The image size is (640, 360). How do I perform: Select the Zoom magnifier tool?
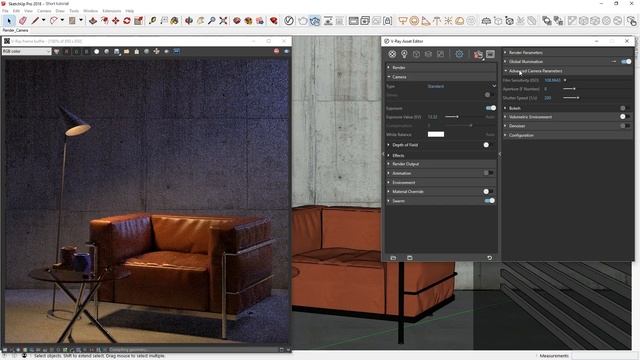point(211,20)
